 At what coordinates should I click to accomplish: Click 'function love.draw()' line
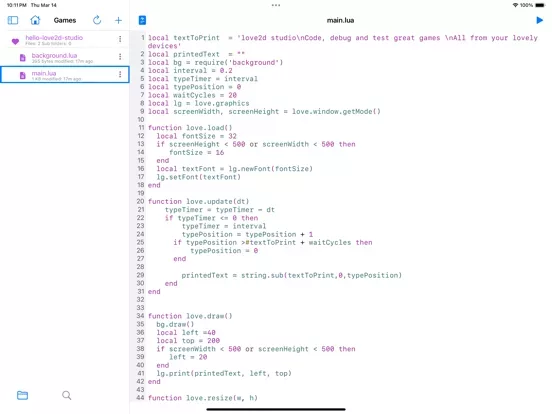tap(190, 316)
